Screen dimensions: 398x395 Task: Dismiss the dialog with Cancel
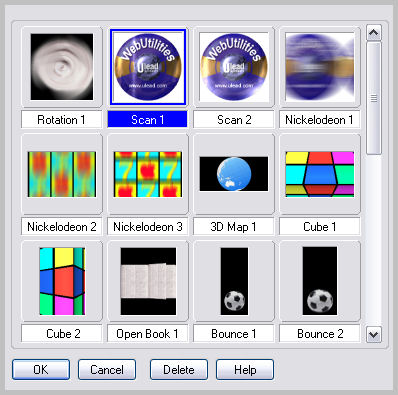click(x=107, y=369)
